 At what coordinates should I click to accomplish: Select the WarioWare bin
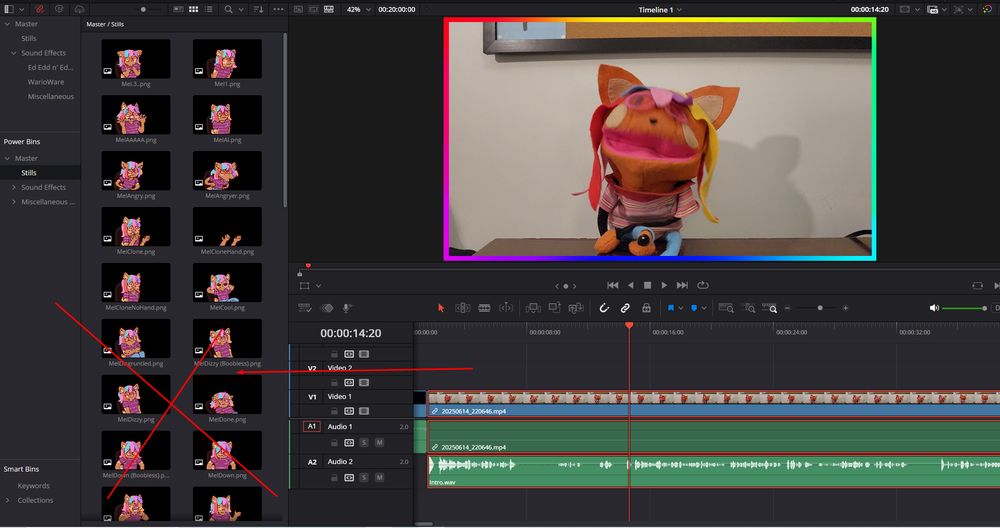45,82
